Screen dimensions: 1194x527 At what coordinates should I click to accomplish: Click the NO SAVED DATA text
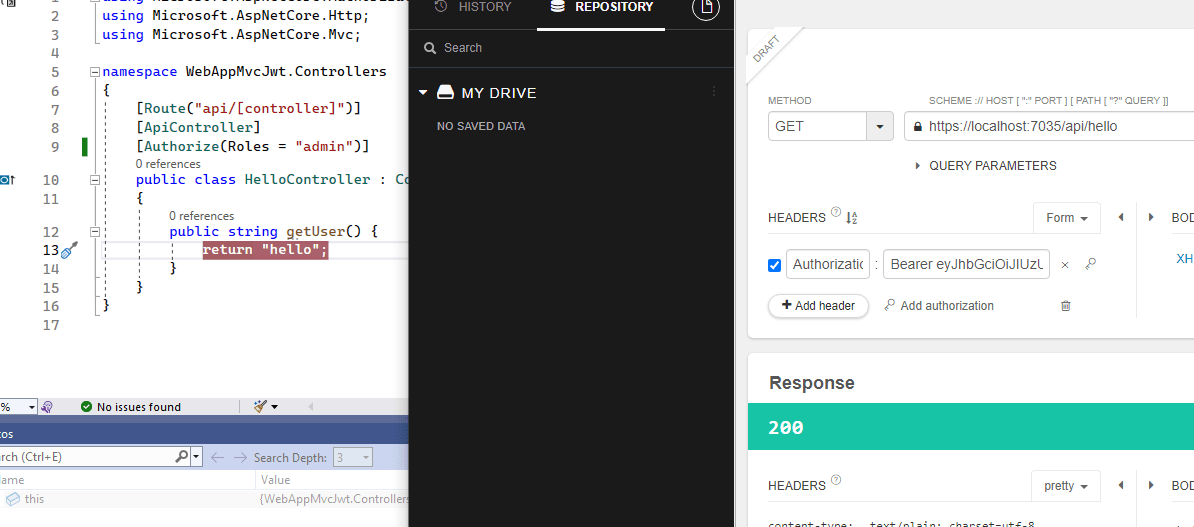click(481, 126)
